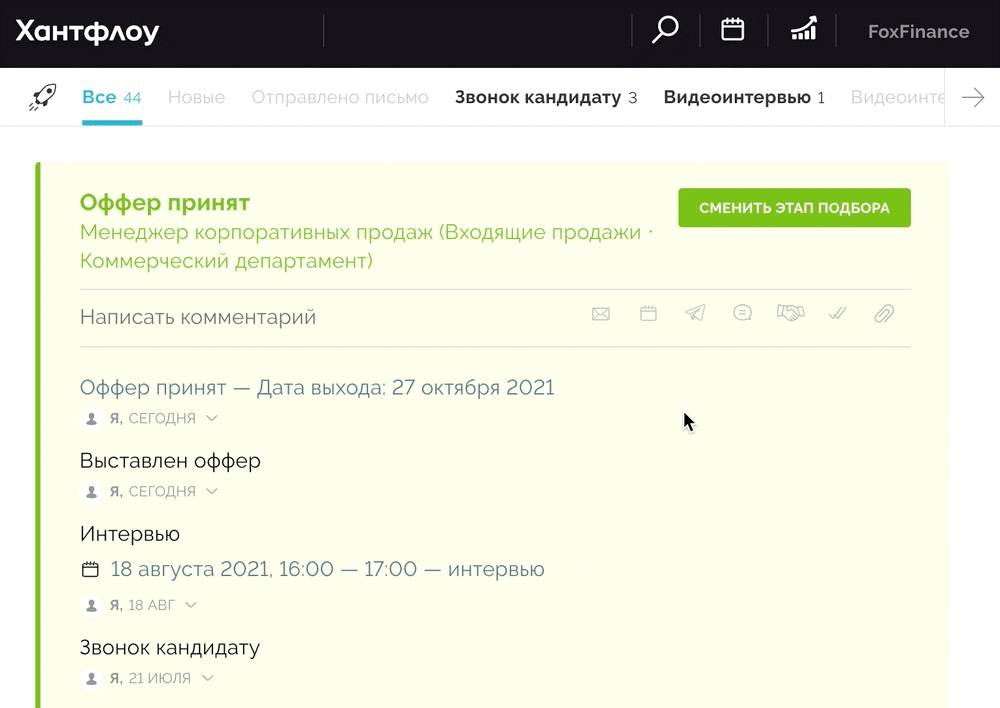Attach a file with paperclip icon
Screen dimensions: 1000x708
pos(884,314)
